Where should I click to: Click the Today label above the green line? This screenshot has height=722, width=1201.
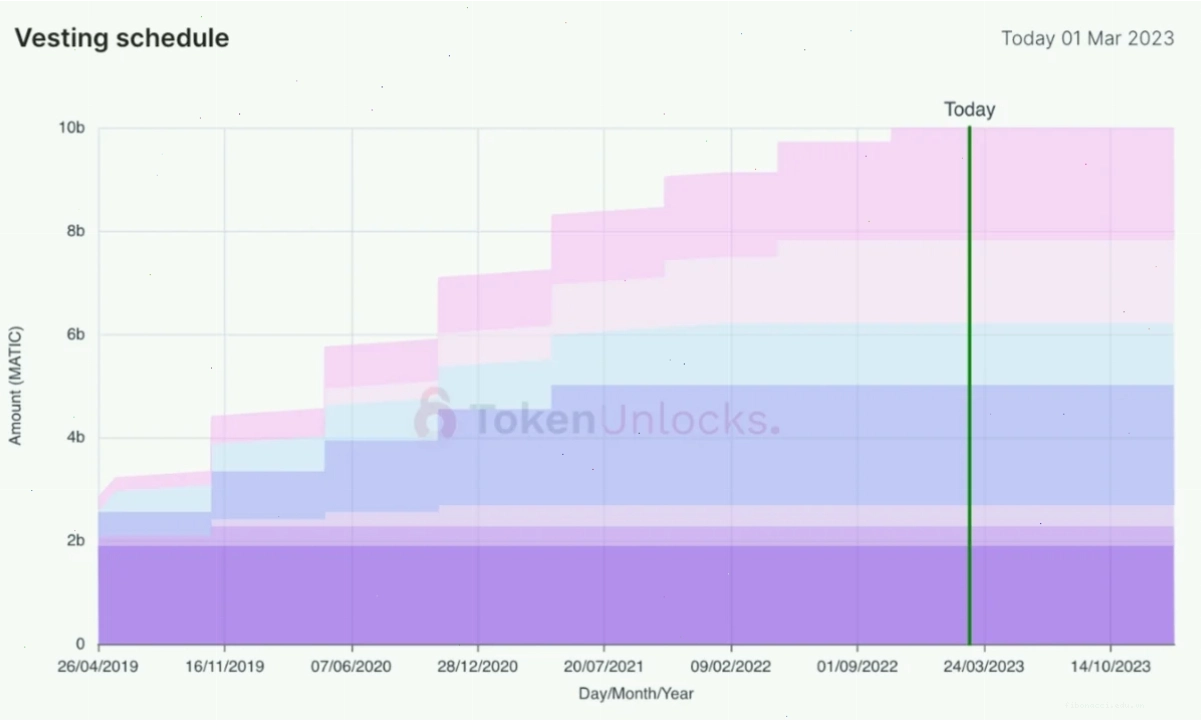click(x=970, y=110)
